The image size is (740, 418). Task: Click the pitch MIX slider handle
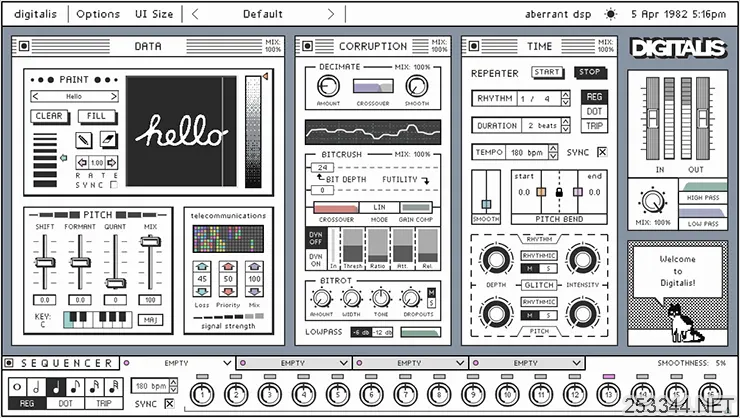pos(151,242)
